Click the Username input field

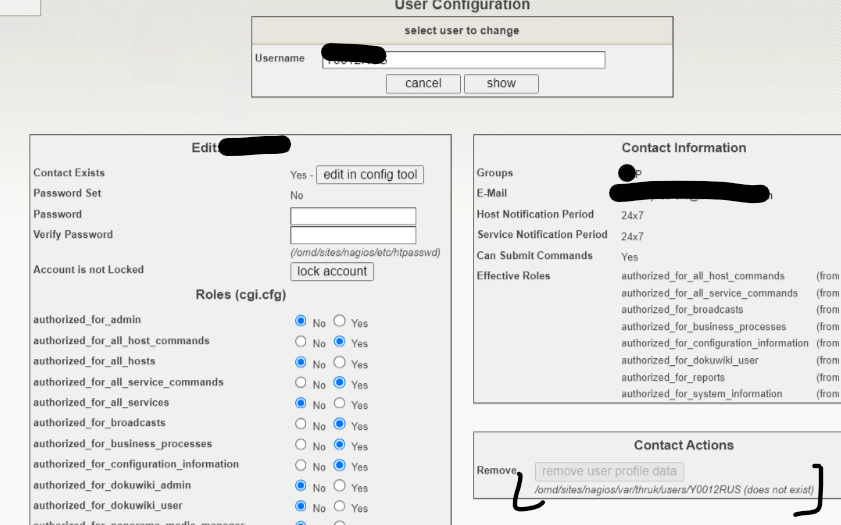[x=464, y=60]
